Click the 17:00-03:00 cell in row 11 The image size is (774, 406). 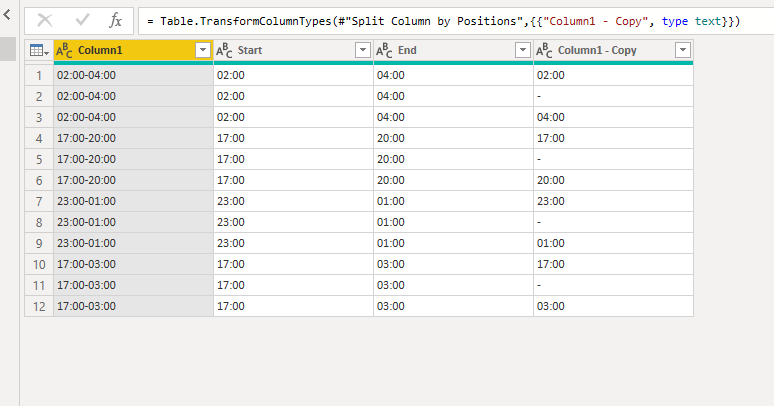coord(133,285)
